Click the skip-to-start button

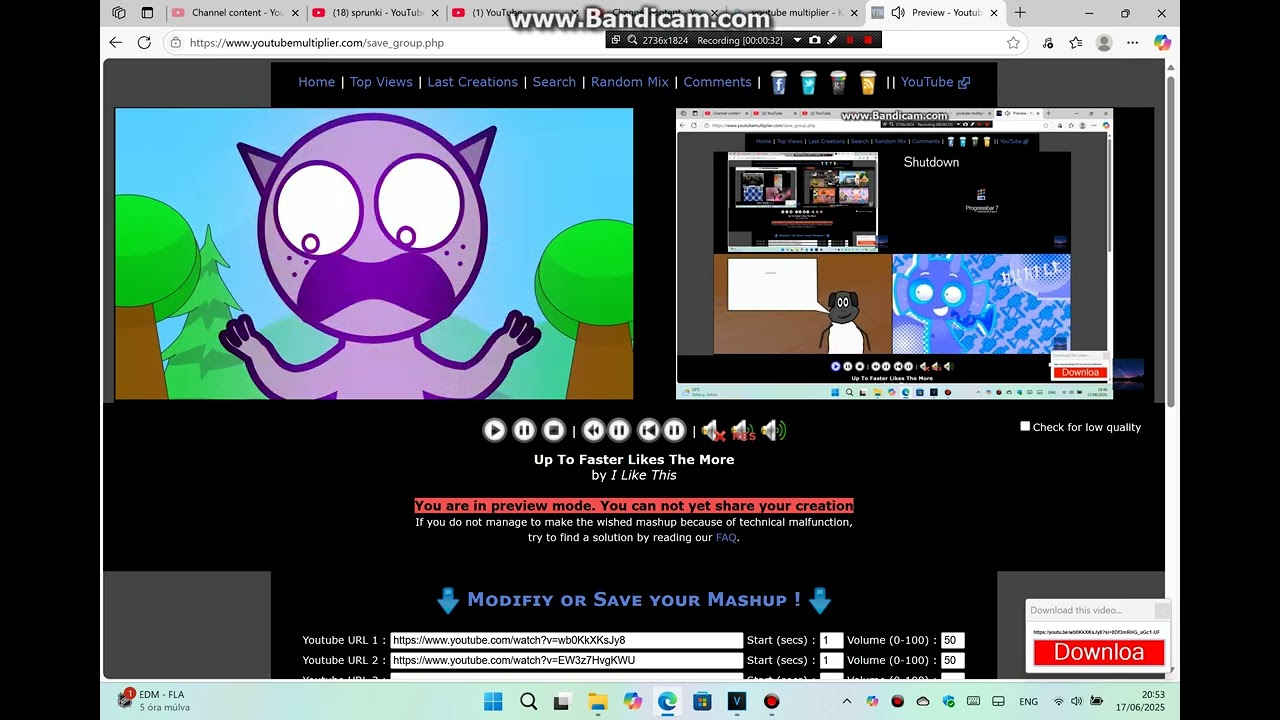pos(648,430)
